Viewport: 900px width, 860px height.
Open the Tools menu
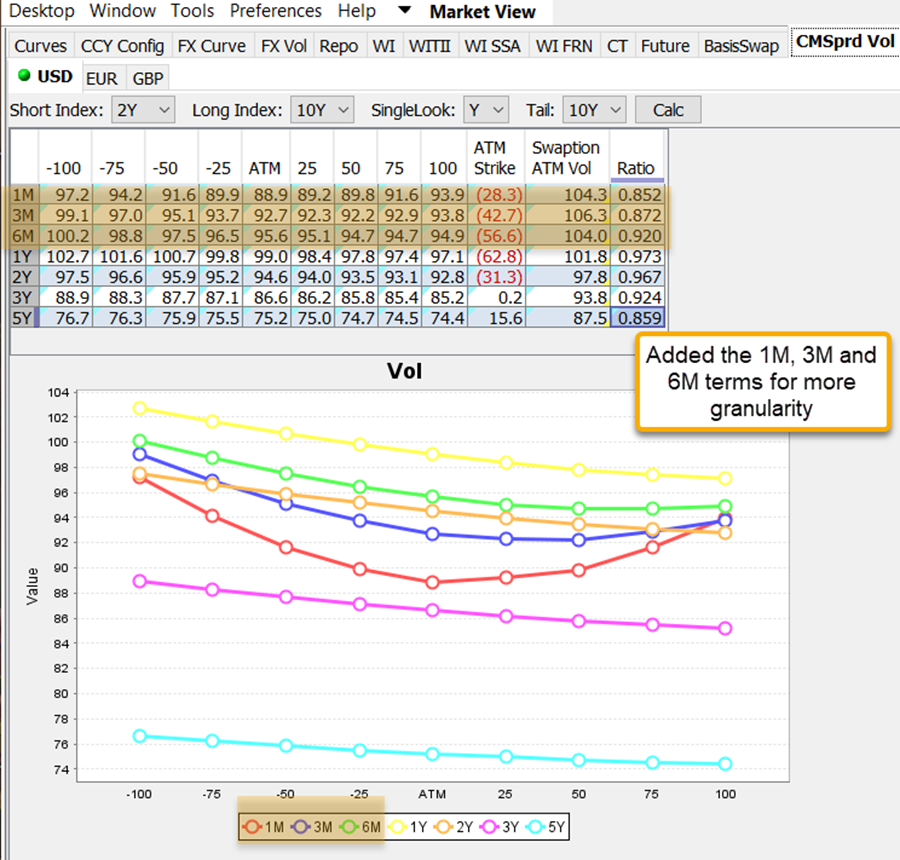tap(192, 11)
